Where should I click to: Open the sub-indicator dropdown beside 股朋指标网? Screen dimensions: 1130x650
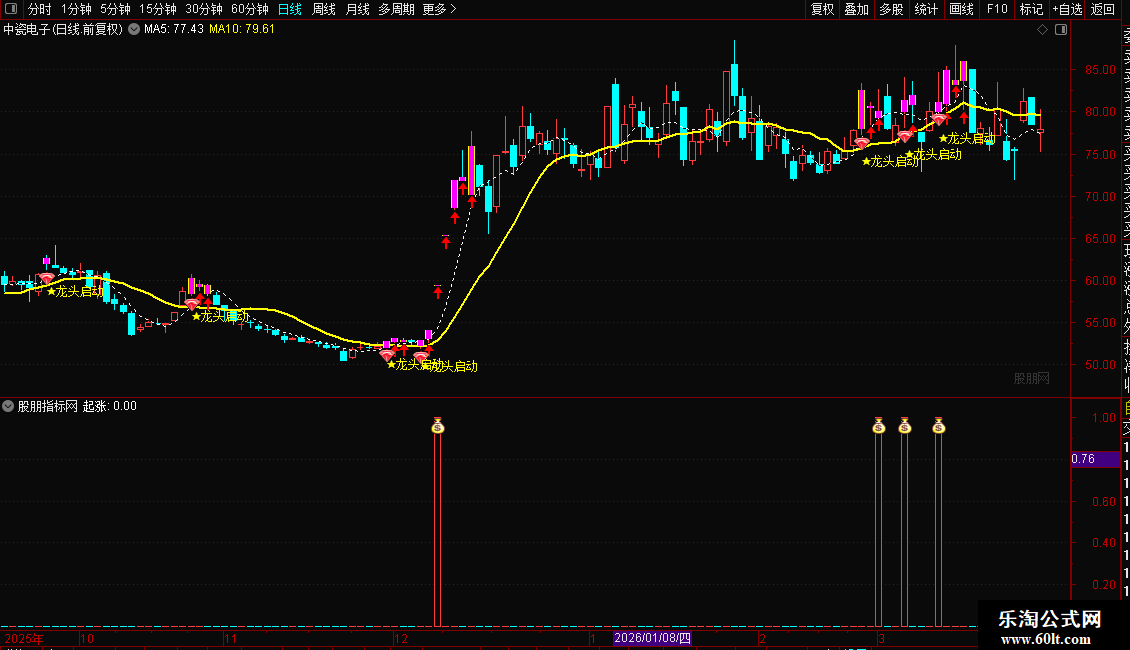click(x=8, y=406)
